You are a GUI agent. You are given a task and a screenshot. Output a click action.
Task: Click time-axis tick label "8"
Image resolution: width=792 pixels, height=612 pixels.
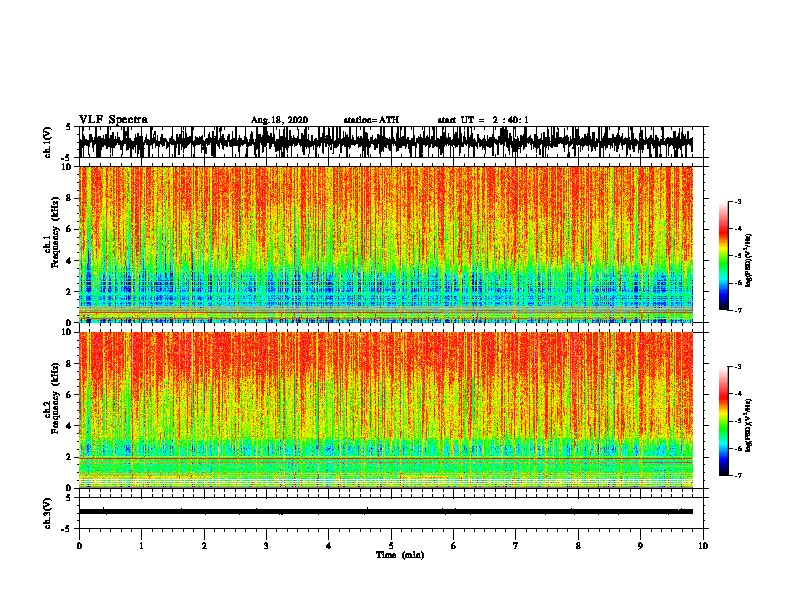coord(578,546)
